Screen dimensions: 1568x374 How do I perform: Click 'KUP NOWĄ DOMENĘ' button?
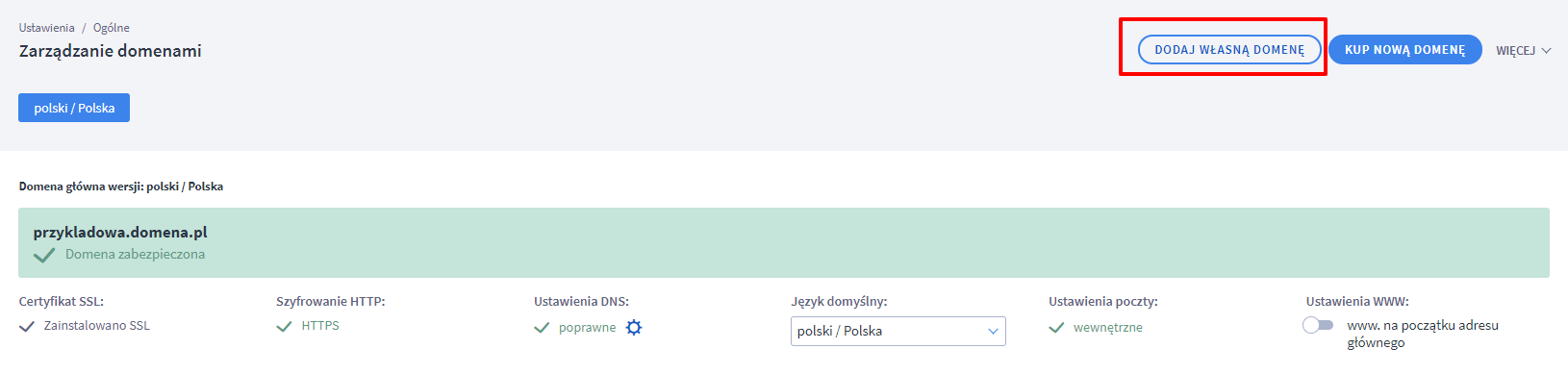point(1405,50)
